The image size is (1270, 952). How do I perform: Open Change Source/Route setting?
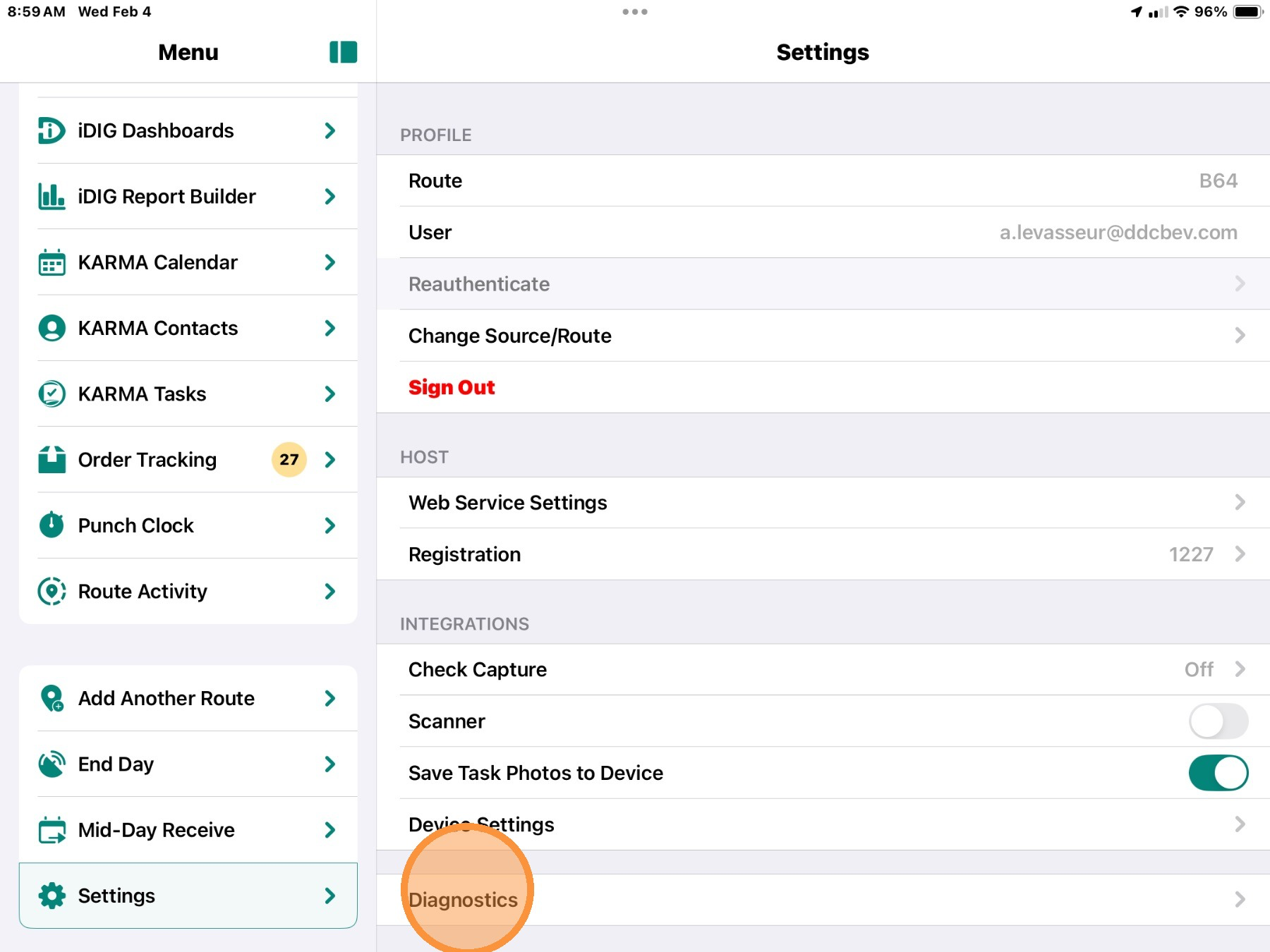click(x=823, y=336)
